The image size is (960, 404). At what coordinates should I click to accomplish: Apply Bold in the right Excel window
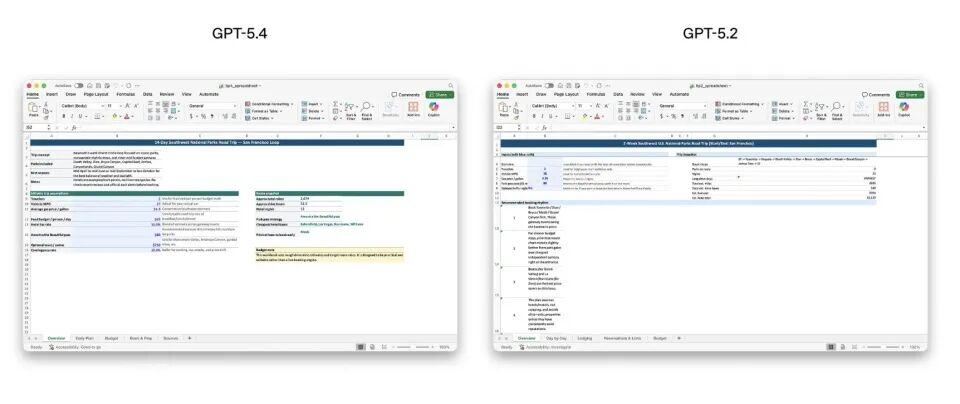point(532,116)
